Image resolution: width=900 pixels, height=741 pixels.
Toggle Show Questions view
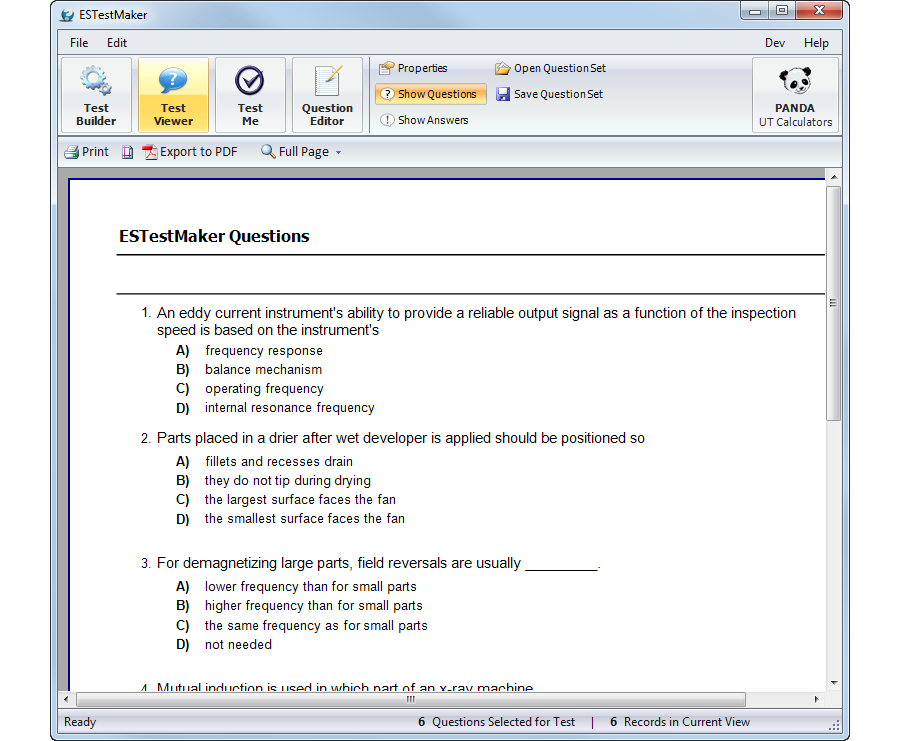(430, 94)
